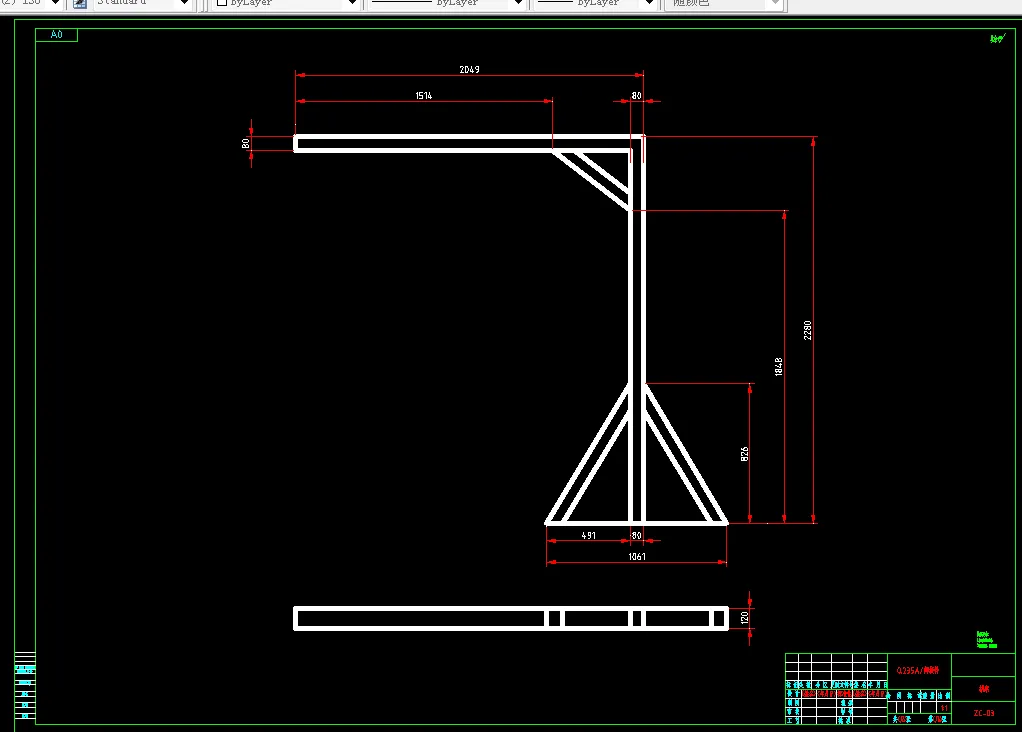This screenshot has height=732, width=1022.
Task: Click the ByLayer color swatch box
Action: point(222,3)
